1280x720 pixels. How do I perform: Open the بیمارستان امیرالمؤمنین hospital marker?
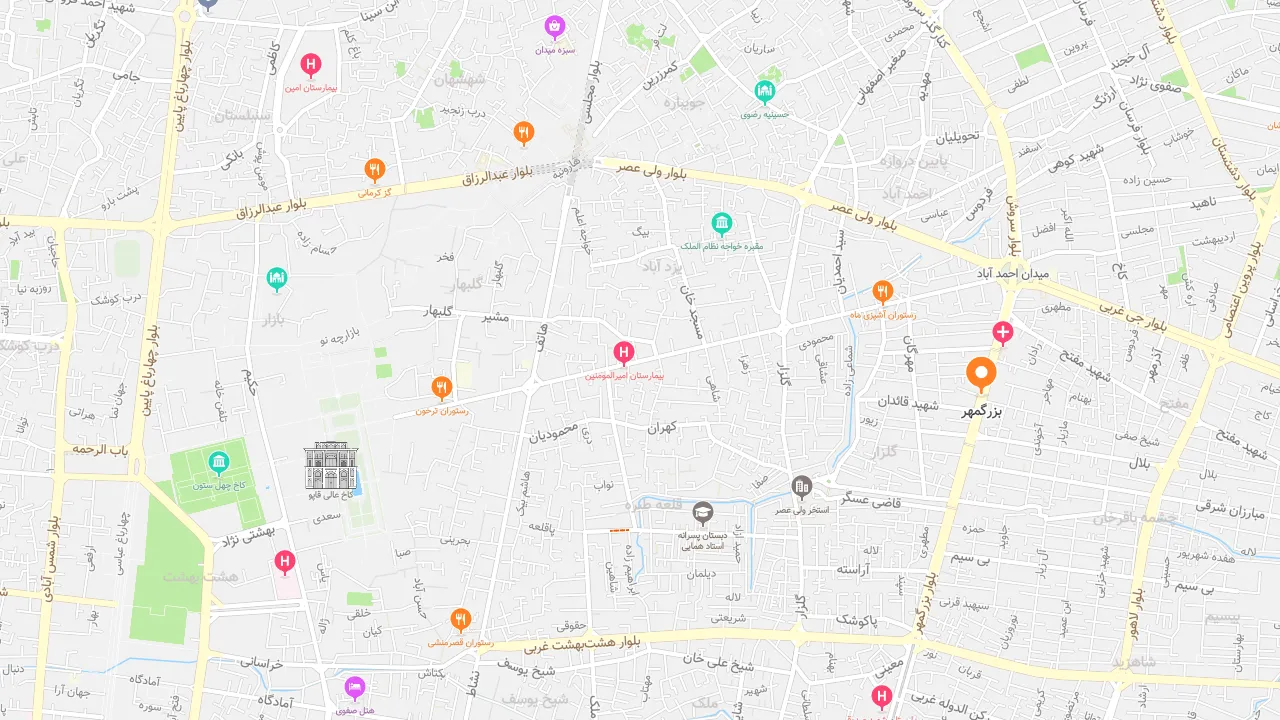(624, 353)
